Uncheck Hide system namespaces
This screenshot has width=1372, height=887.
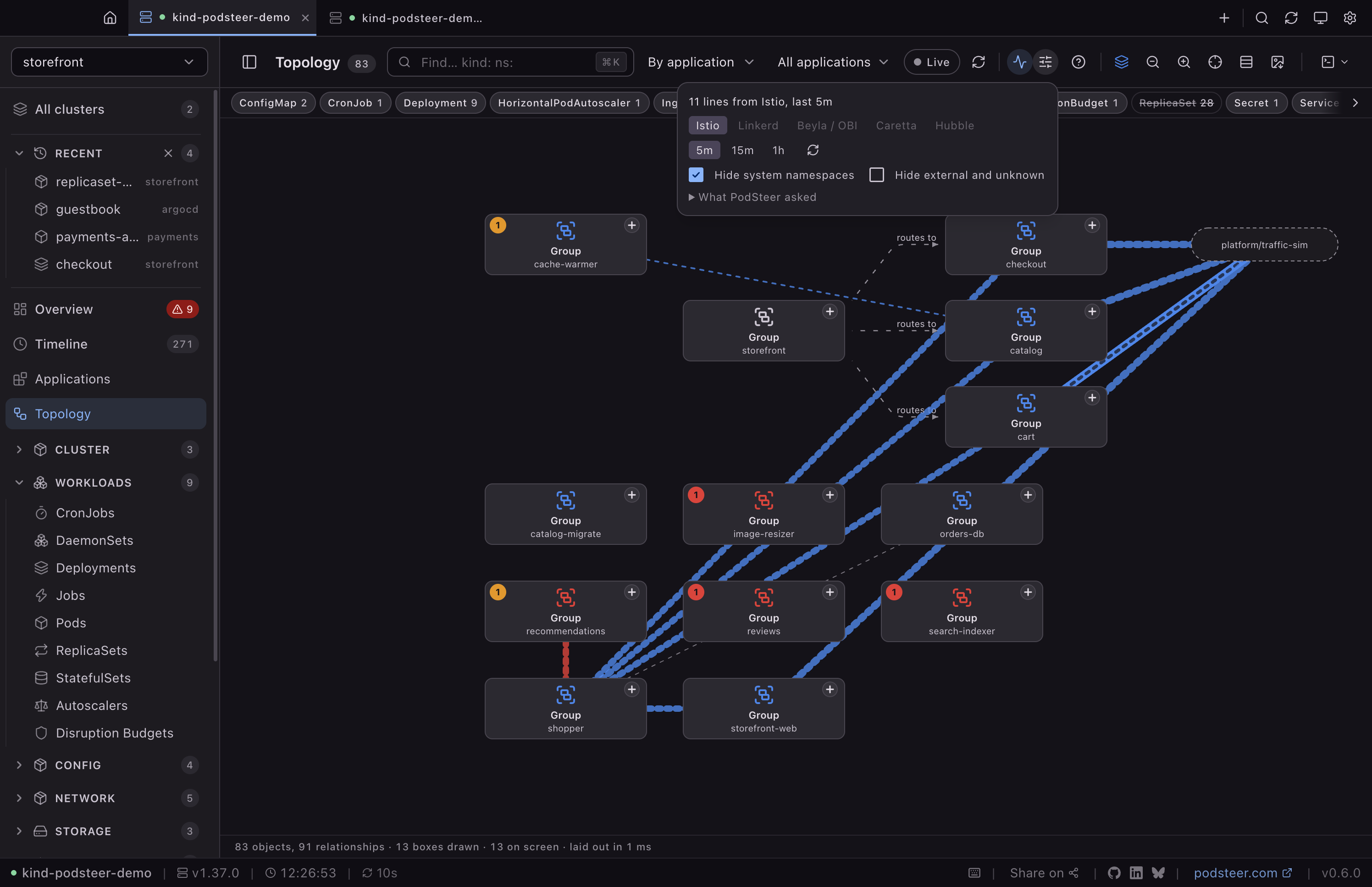[x=696, y=175]
